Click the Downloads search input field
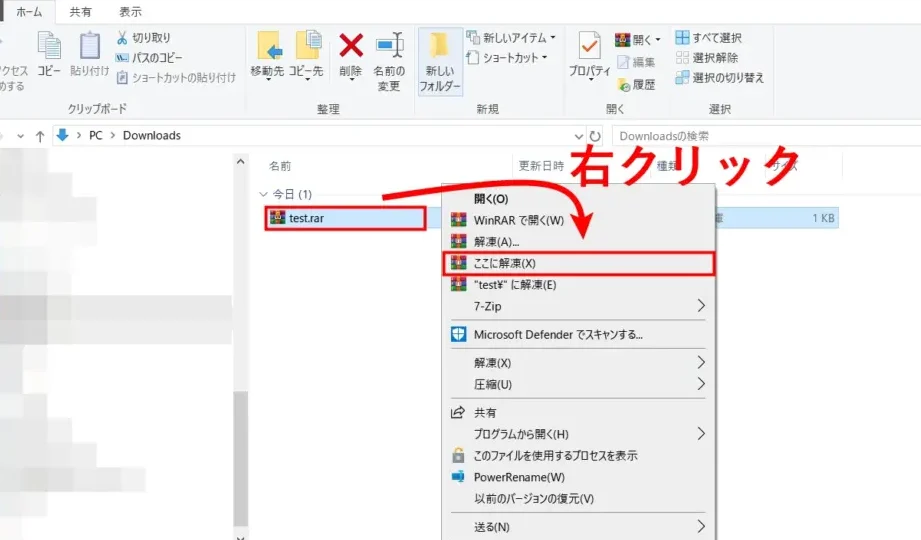 (x=760, y=136)
